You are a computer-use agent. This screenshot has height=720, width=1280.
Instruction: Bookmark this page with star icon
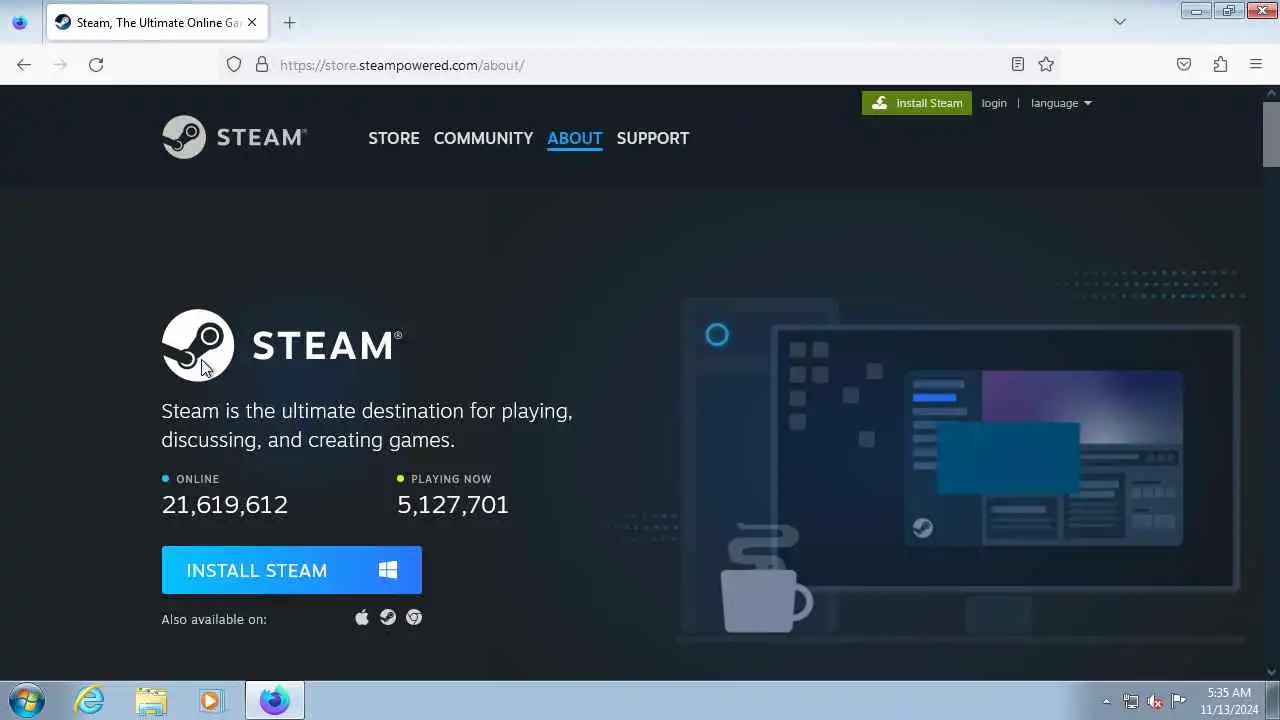[1046, 65]
